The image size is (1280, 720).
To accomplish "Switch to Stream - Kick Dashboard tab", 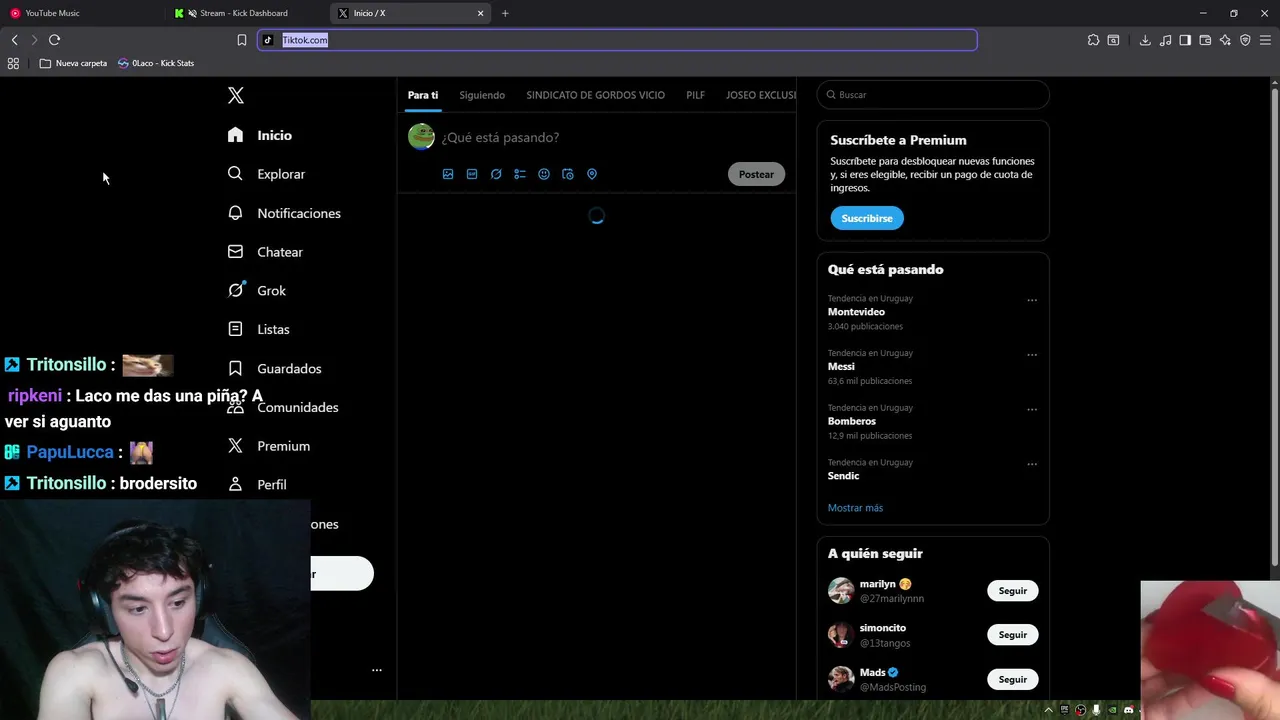I will [x=248, y=13].
